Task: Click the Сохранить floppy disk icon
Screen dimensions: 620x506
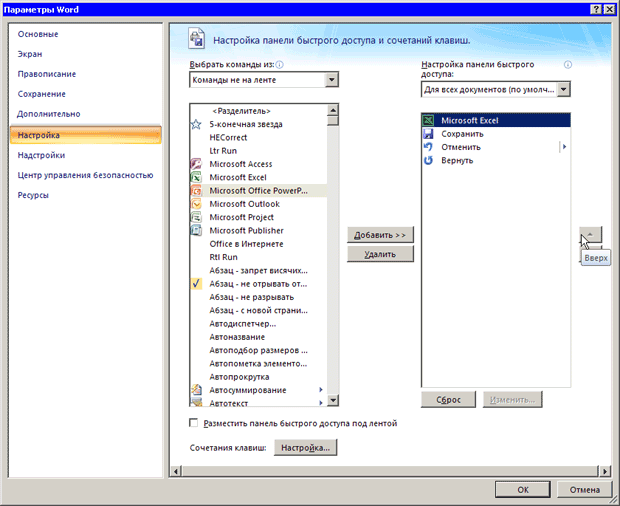Action: [x=428, y=134]
